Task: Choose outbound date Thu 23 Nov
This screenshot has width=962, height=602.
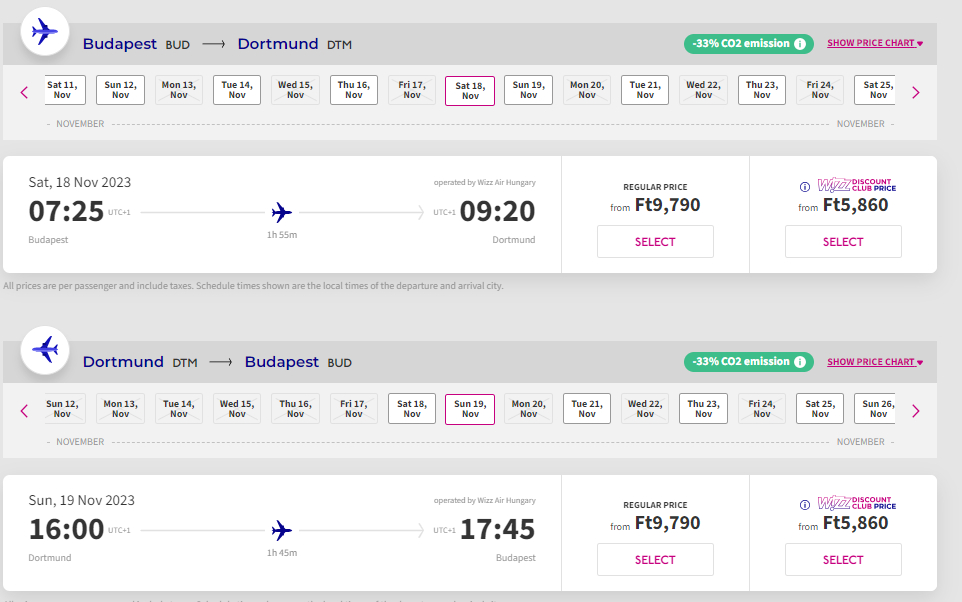Action: tap(761, 90)
